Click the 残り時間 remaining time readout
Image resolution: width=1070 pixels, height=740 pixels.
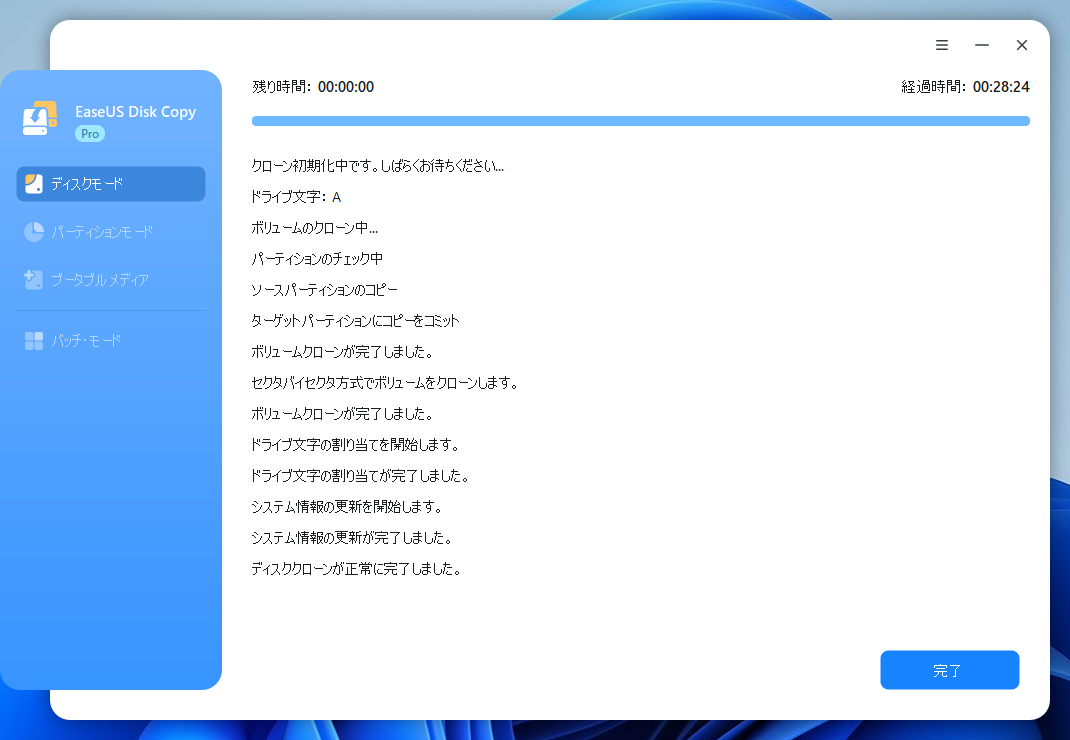[x=313, y=87]
